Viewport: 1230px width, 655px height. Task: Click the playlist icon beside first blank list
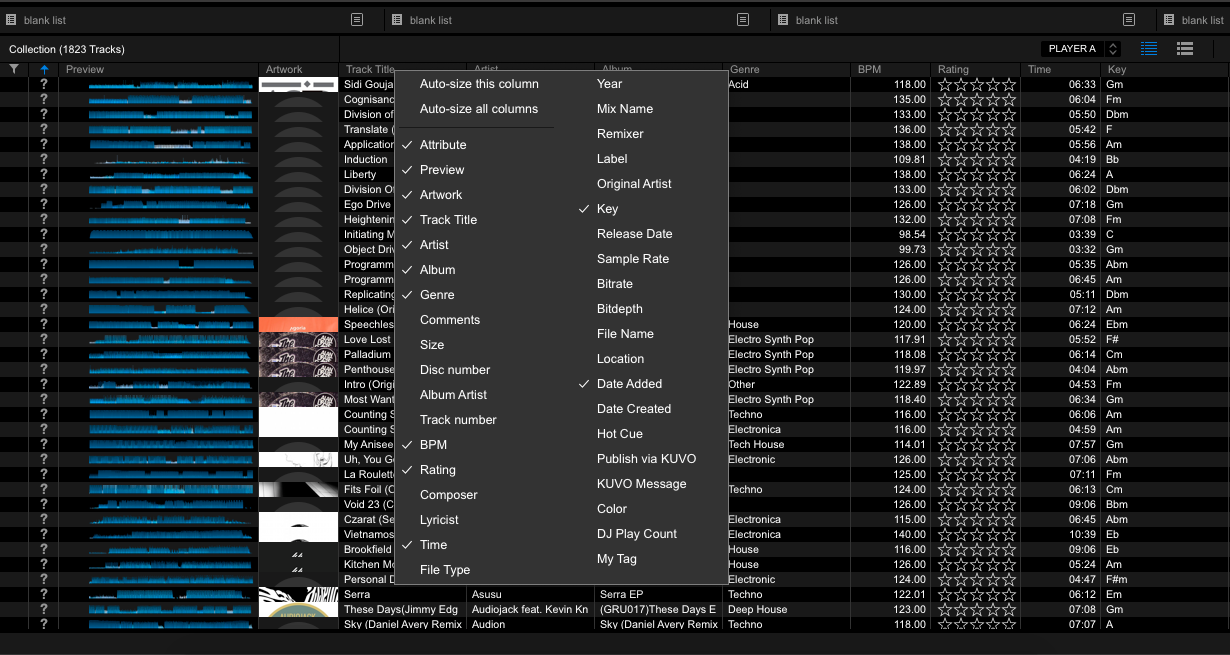[13, 19]
